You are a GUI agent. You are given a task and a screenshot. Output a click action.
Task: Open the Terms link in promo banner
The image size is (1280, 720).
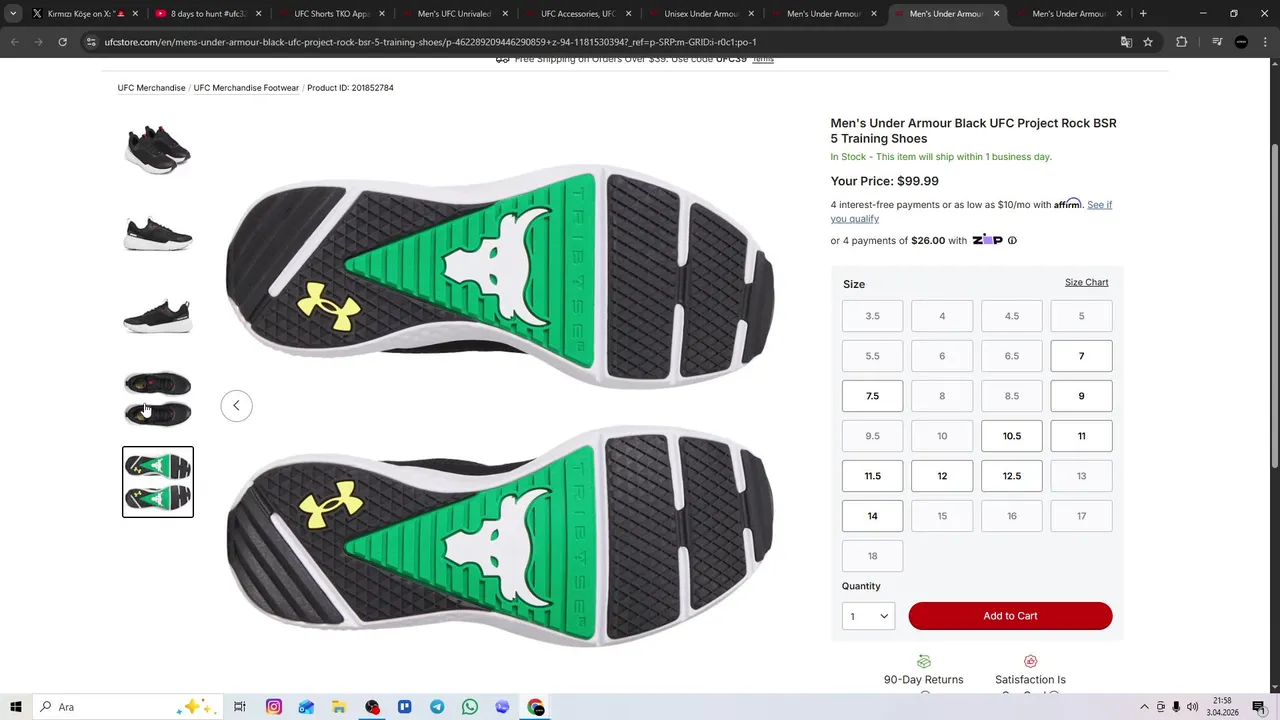(763, 60)
